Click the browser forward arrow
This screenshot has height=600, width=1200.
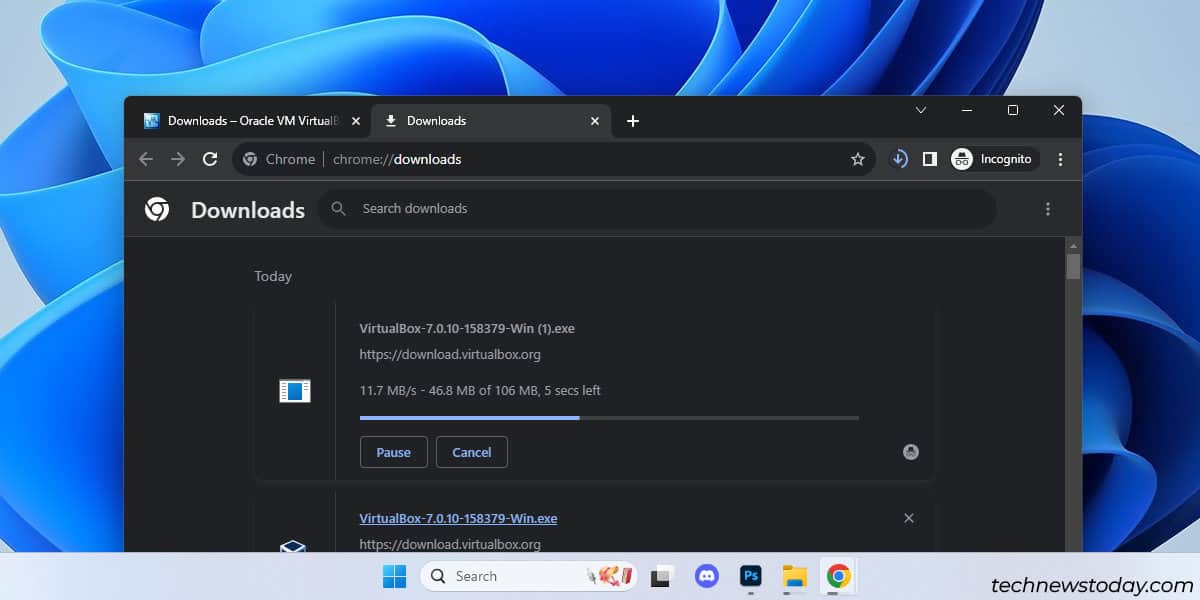[178, 159]
